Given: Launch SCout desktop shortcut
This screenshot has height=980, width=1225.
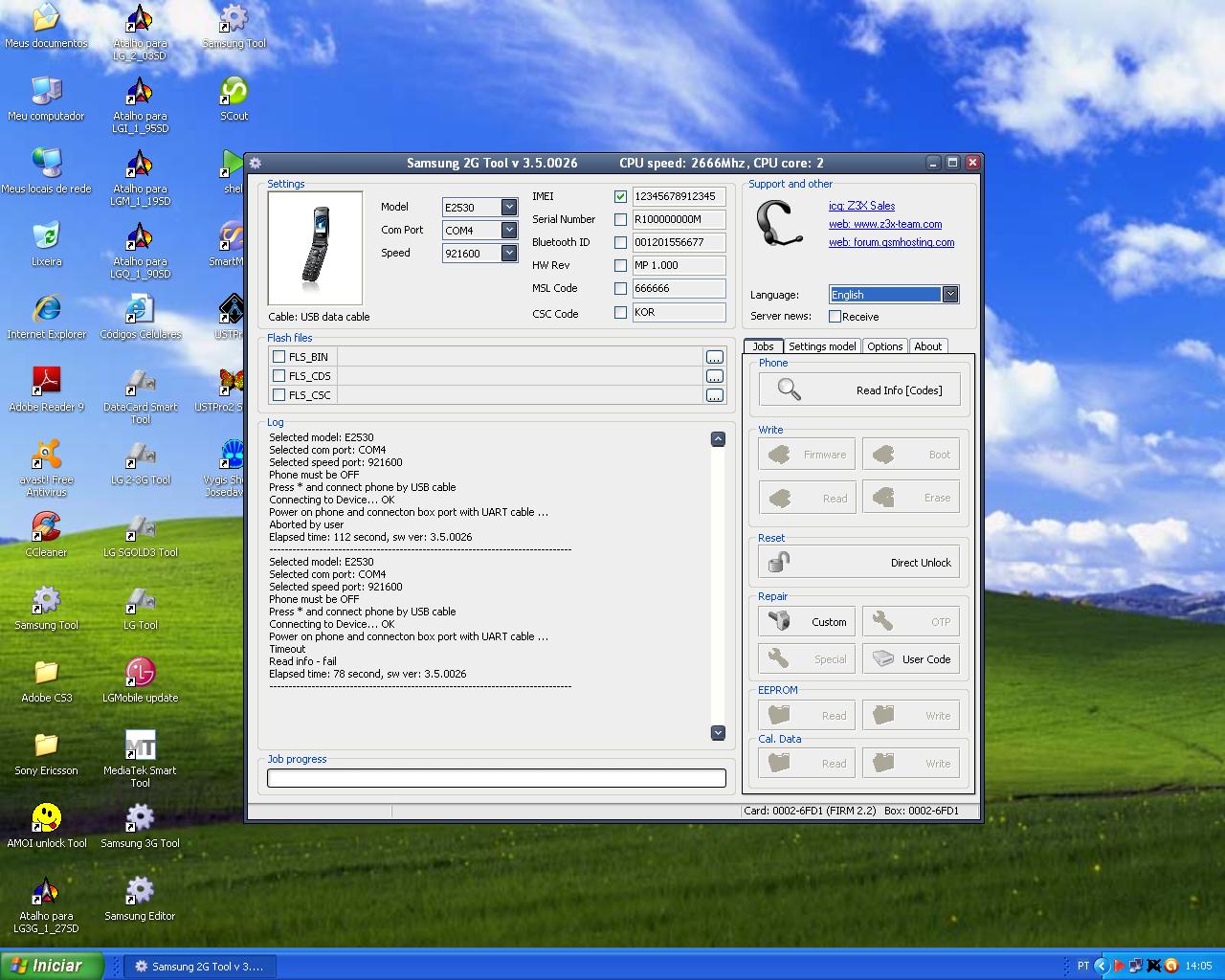Looking at the screenshot, I should (x=234, y=99).
